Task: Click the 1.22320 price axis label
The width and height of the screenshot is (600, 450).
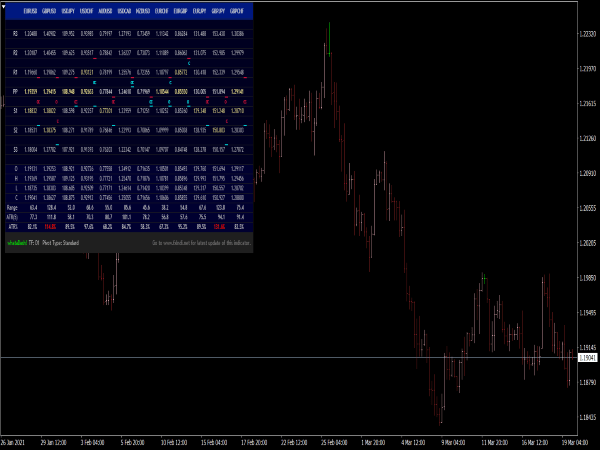Action: (x=587, y=34)
